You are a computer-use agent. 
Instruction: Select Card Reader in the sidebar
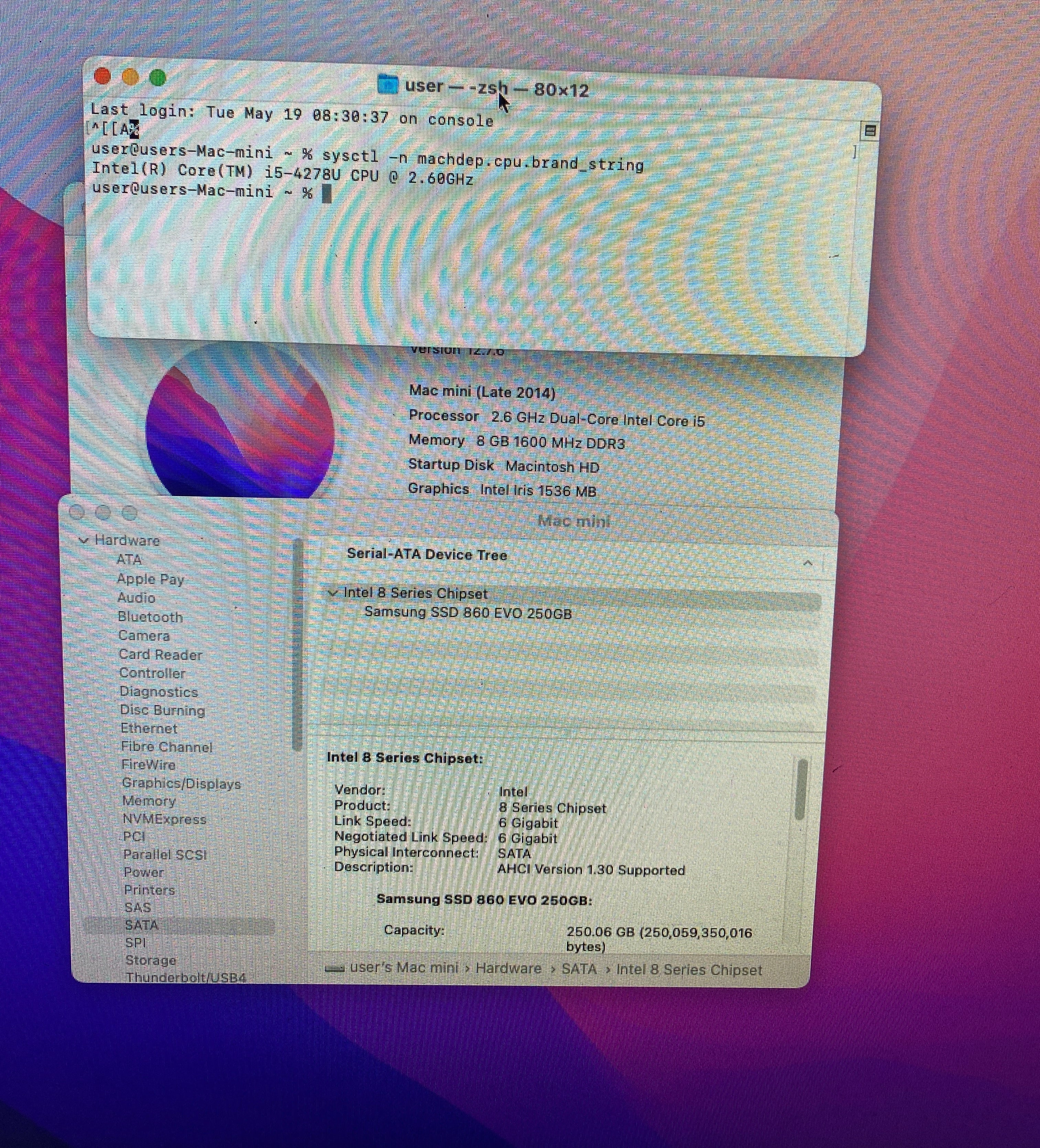pyautogui.click(x=161, y=654)
